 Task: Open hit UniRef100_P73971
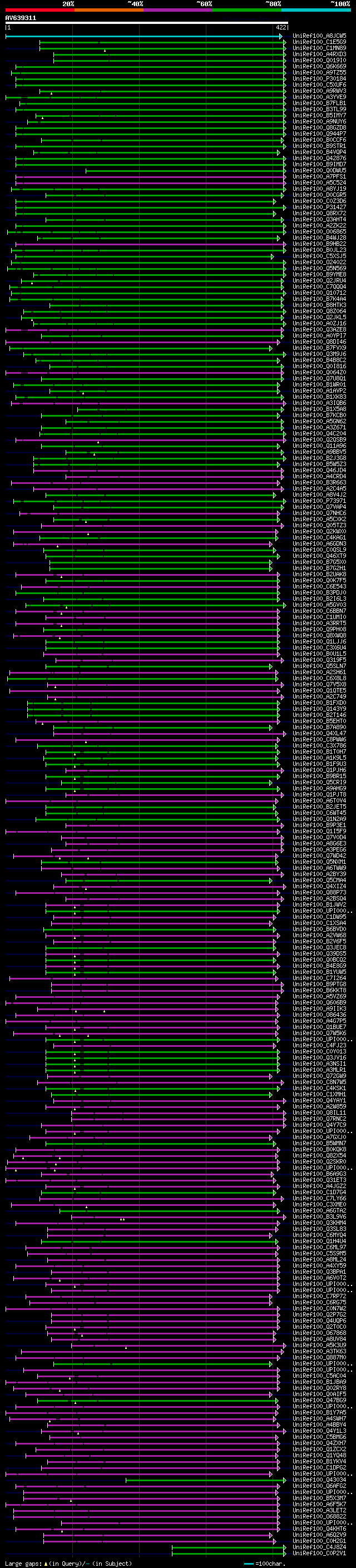pyautogui.click(x=319, y=501)
